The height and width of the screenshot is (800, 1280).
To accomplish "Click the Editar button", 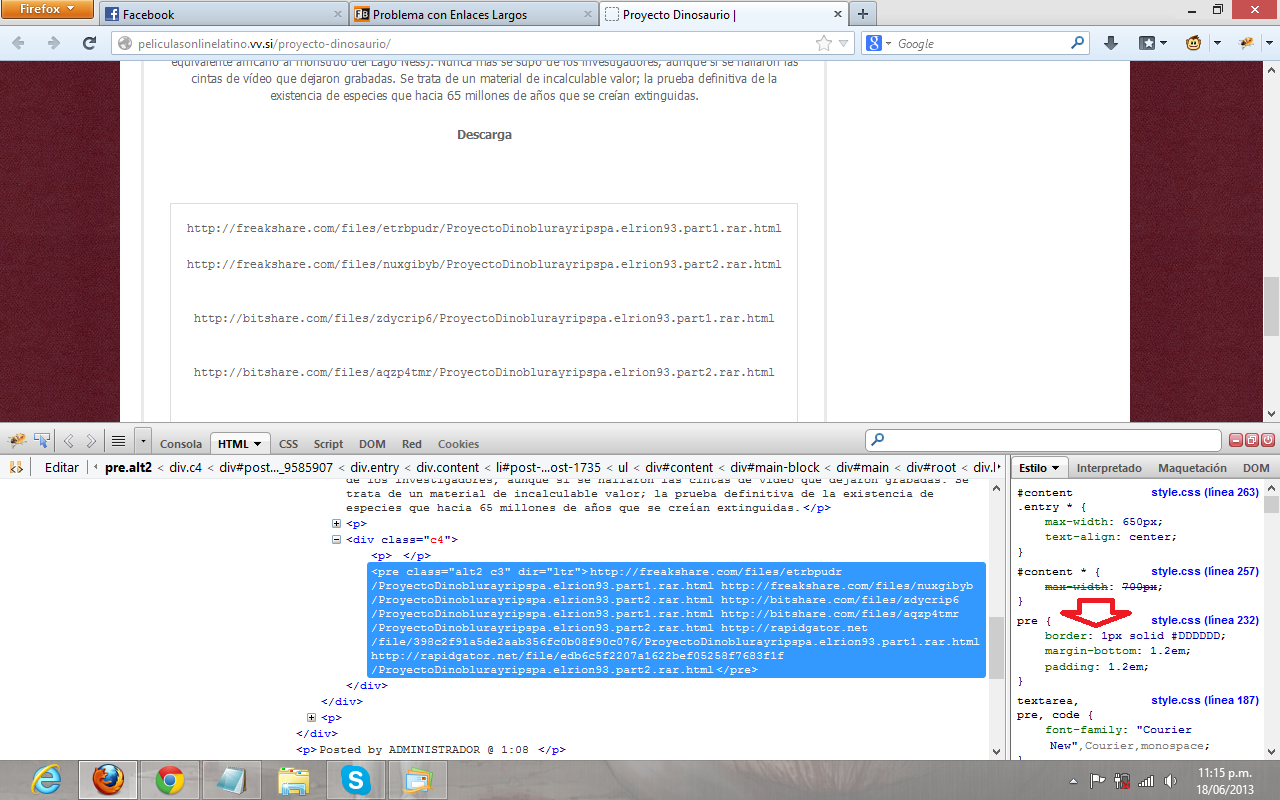I will pyautogui.click(x=62, y=467).
